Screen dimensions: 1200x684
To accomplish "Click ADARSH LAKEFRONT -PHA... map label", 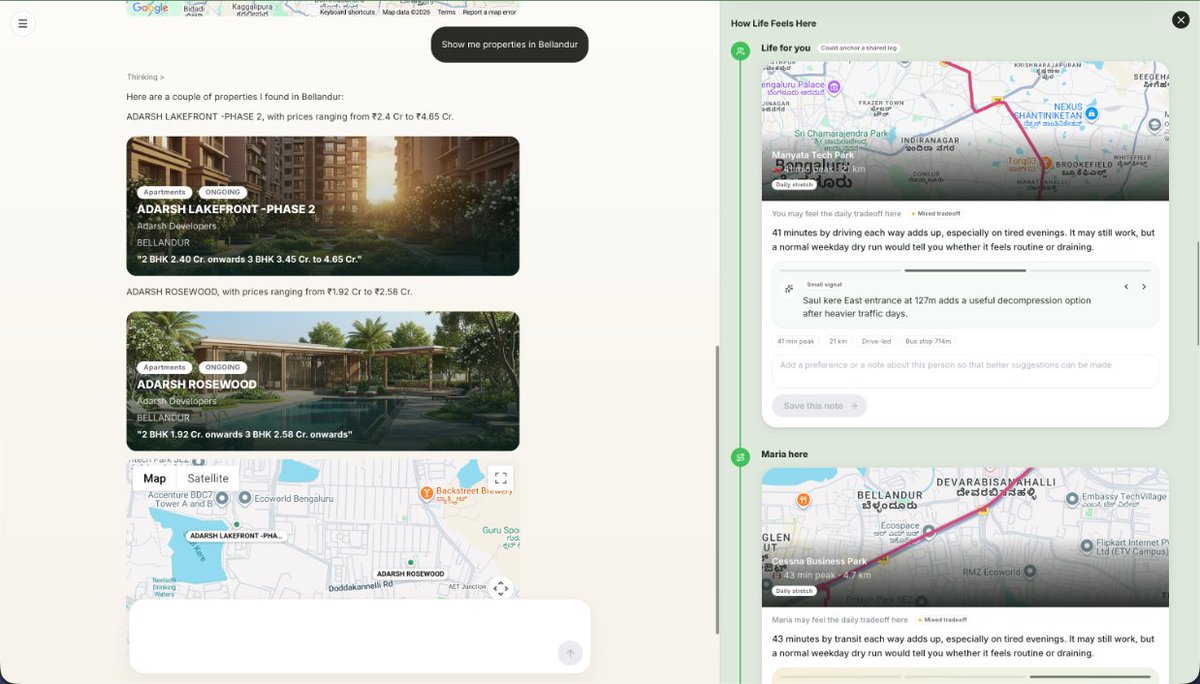I will 237,536.
